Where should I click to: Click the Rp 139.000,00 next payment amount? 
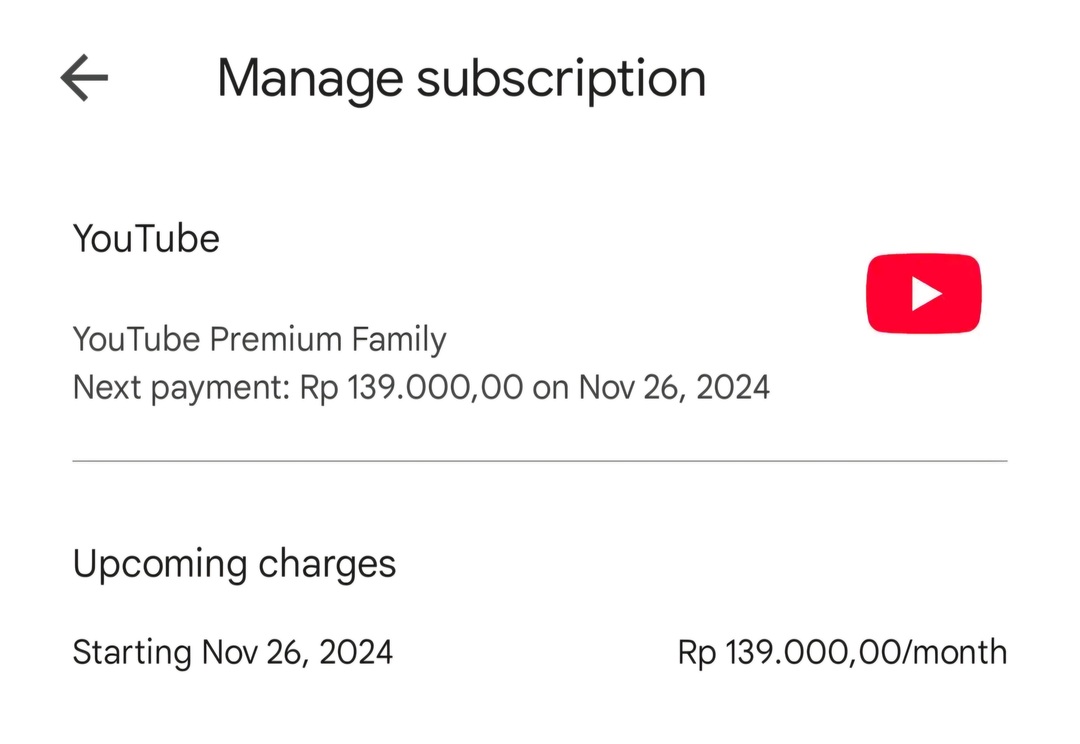click(x=411, y=388)
